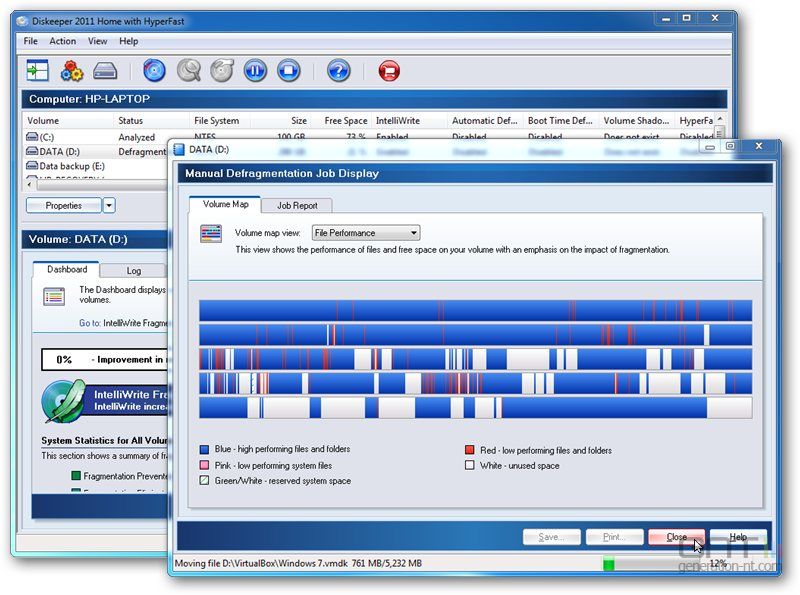This screenshot has width=800, height=595.
Task: Click the volume map view icon
Action: [x=211, y=233]
